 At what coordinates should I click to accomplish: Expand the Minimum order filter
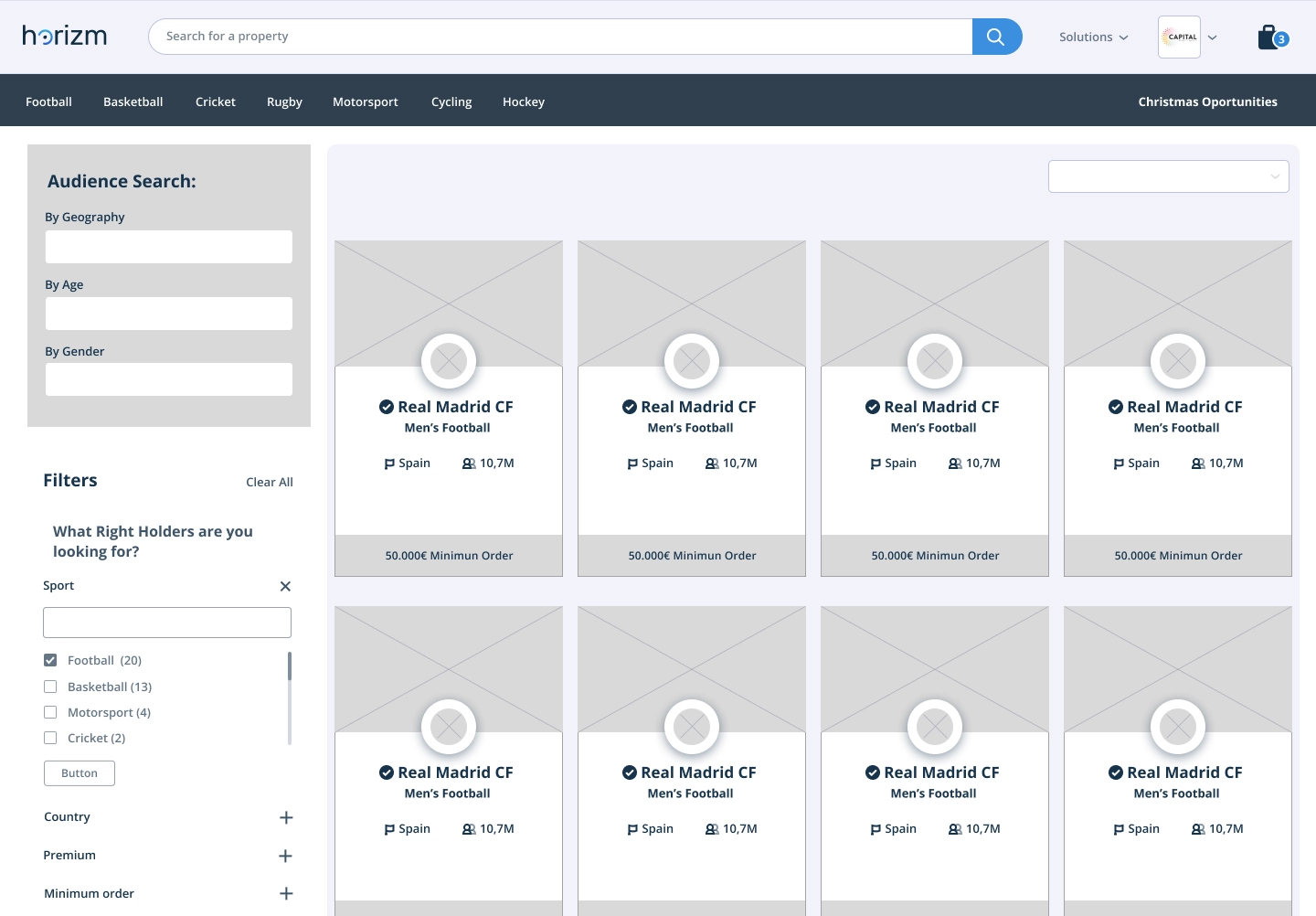[x=286, y=893]
